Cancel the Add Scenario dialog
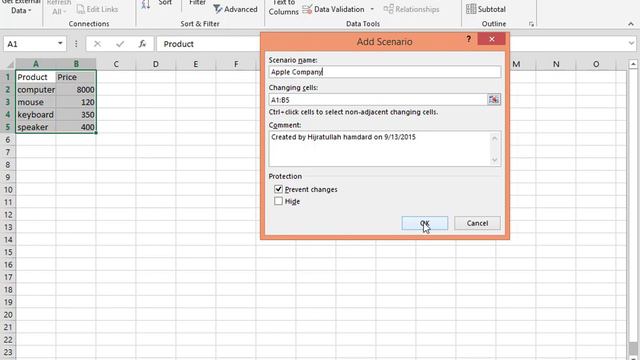The image size is (640, 360). [477, 223]
